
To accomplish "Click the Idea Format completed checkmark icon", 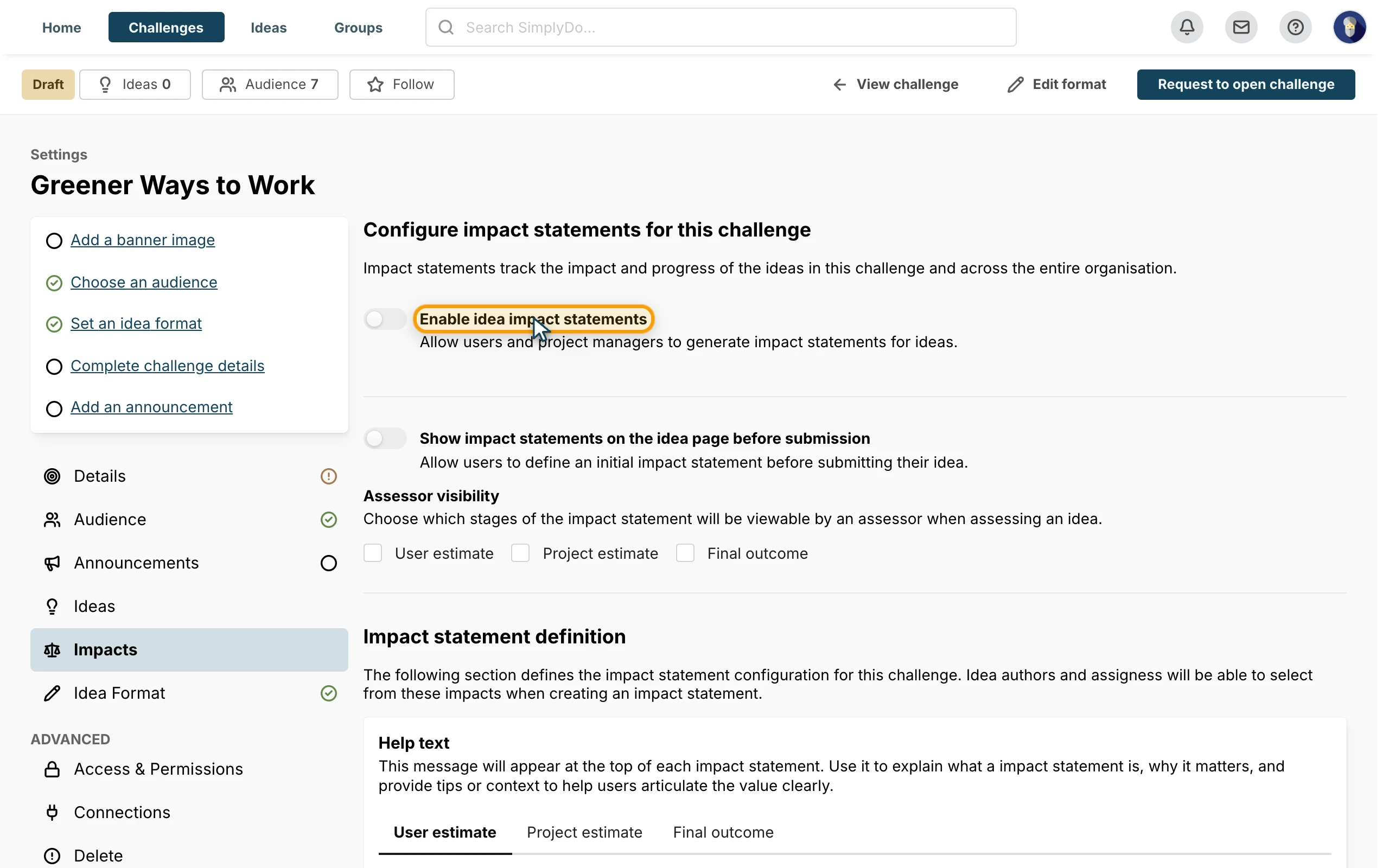I will click(328, 693).
